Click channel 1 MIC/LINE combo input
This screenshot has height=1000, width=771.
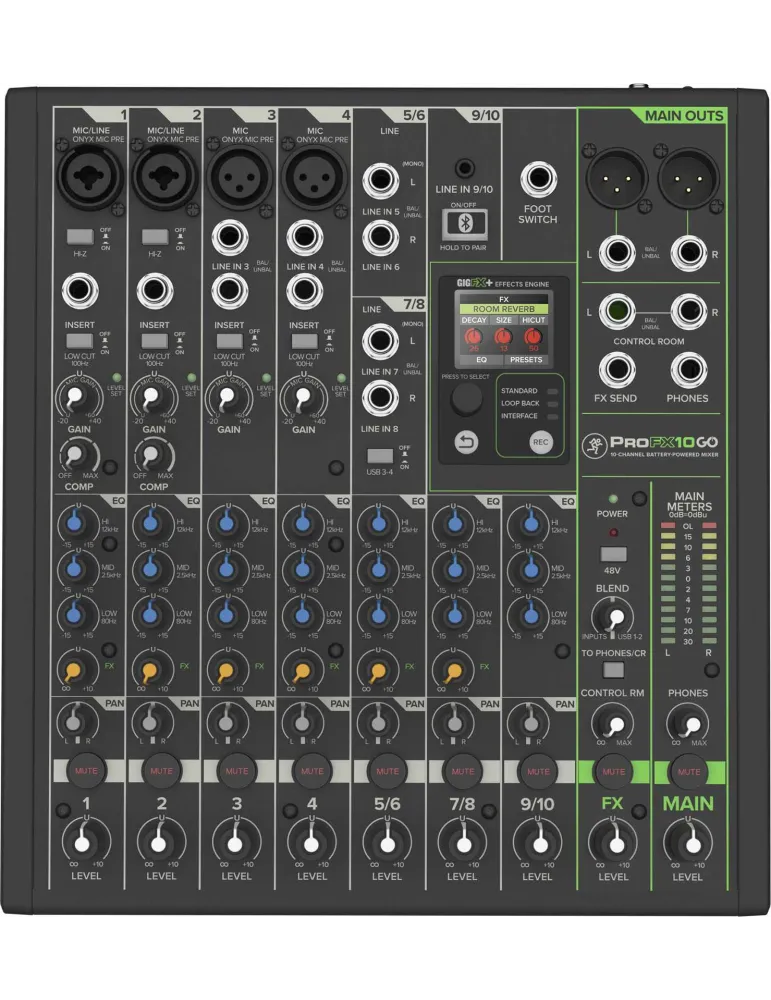coord(92,175)
